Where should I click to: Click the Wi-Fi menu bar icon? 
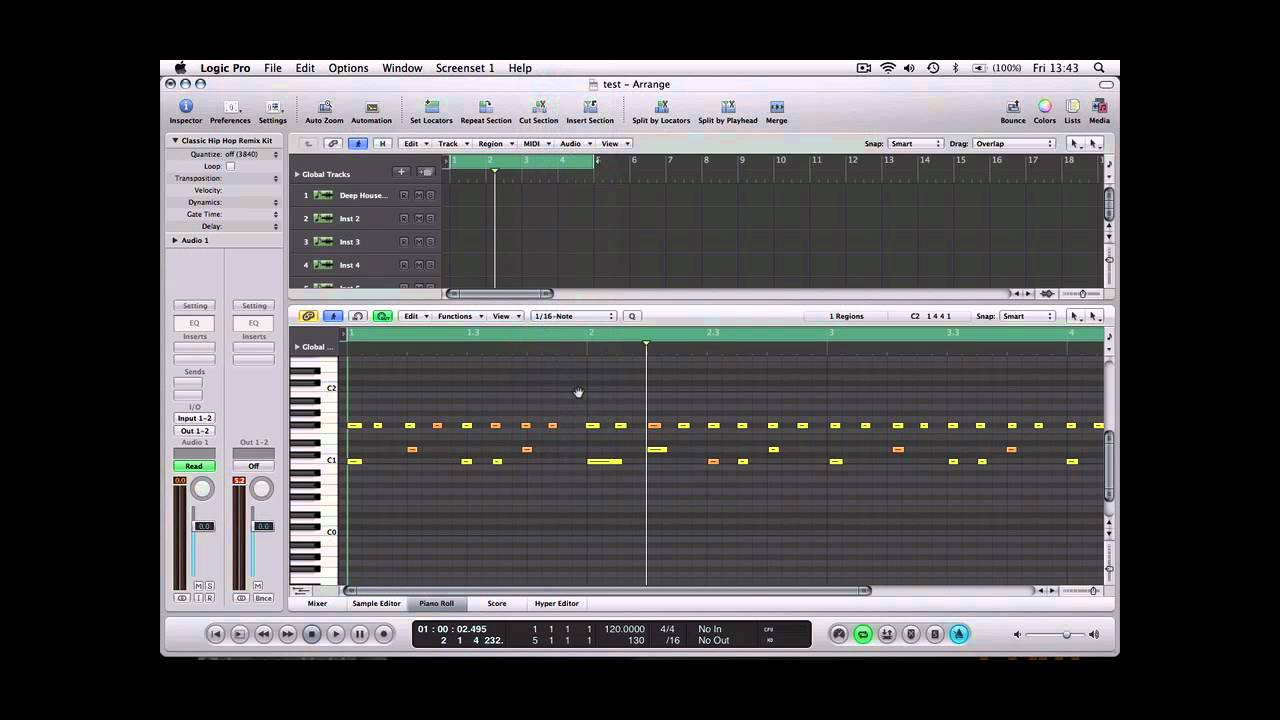(888, 68)
